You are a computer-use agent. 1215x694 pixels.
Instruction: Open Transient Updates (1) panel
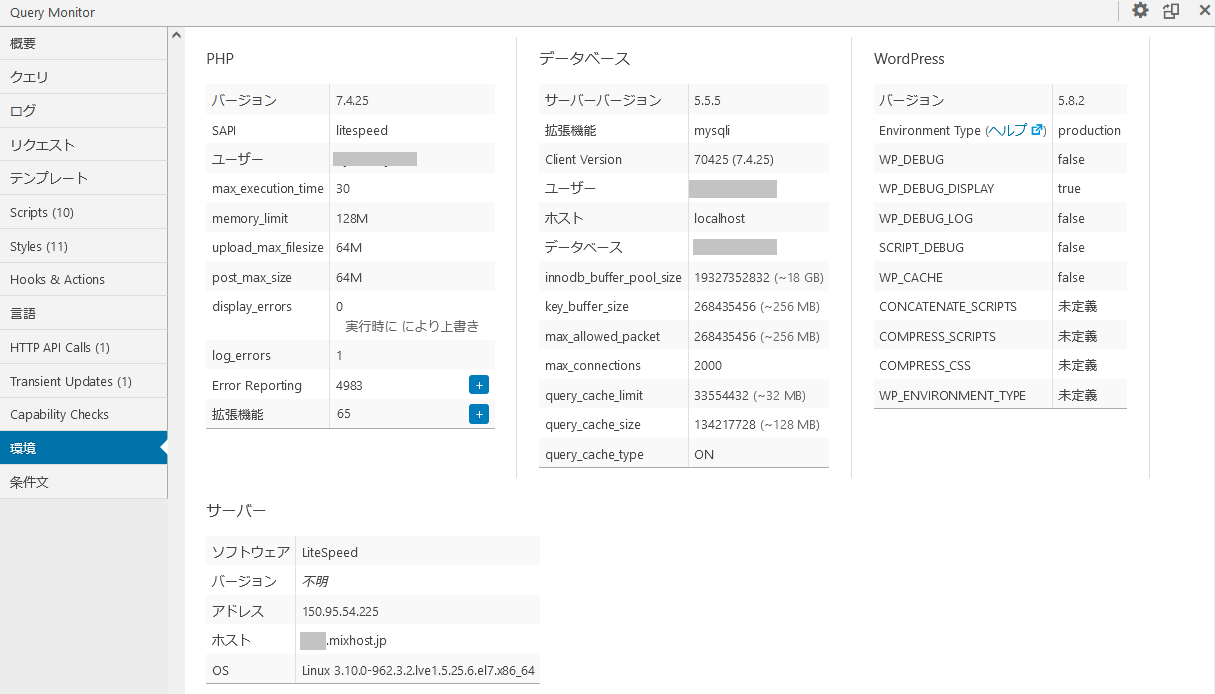click(83, 381)
